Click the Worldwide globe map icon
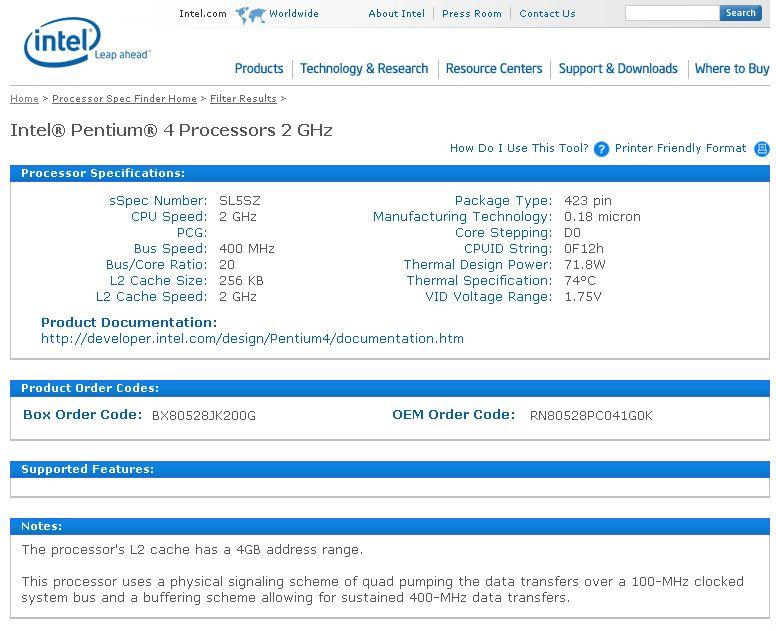 [250, 14]
